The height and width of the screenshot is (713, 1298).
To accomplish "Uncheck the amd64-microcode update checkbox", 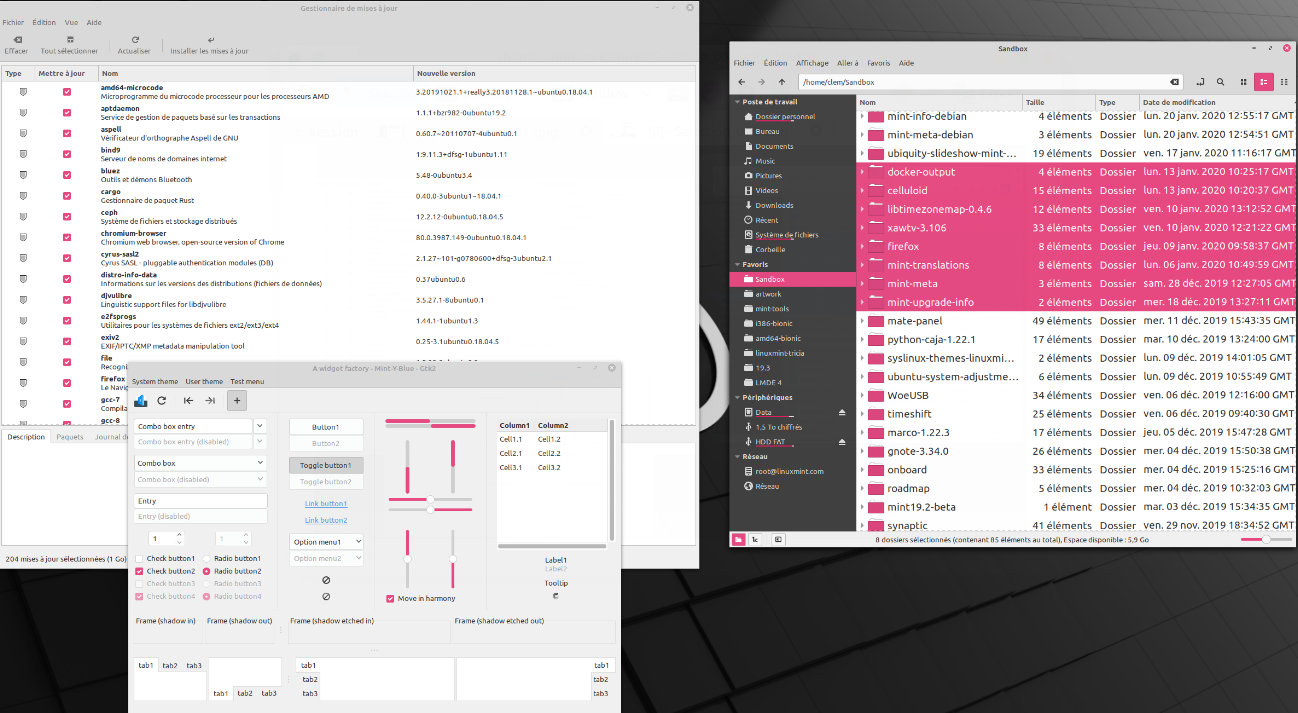I will pyautogui.click(x=67, y=92).
